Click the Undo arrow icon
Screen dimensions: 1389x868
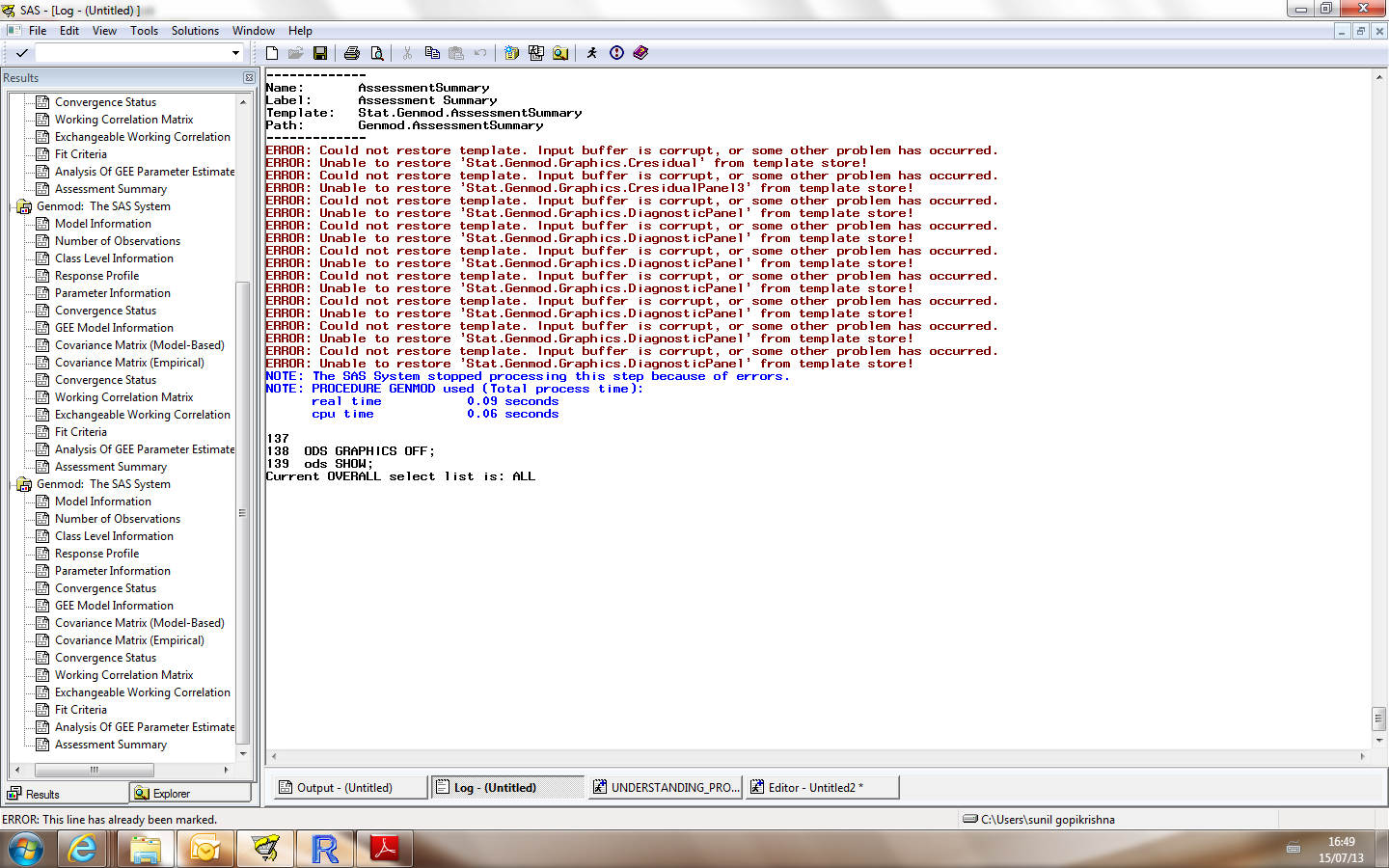click(480, 53)
